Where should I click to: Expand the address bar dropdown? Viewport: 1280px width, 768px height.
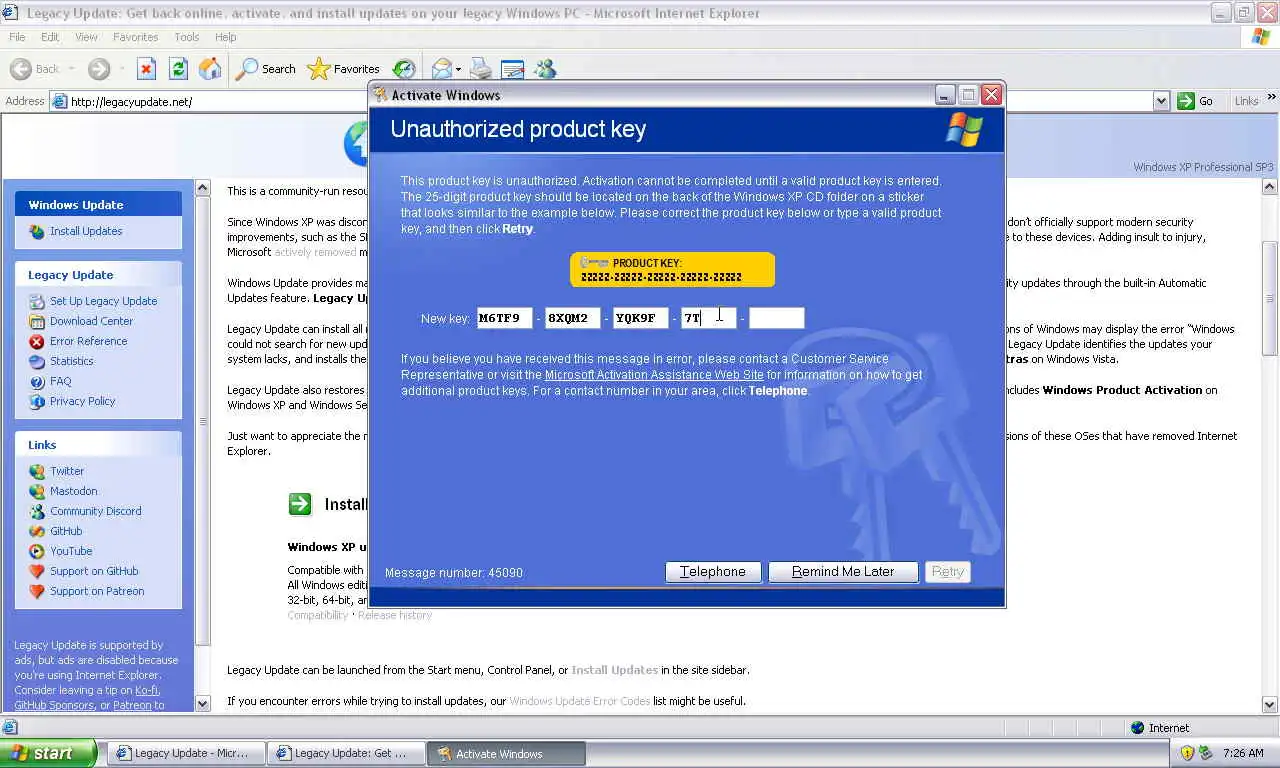click(1161, 101)
